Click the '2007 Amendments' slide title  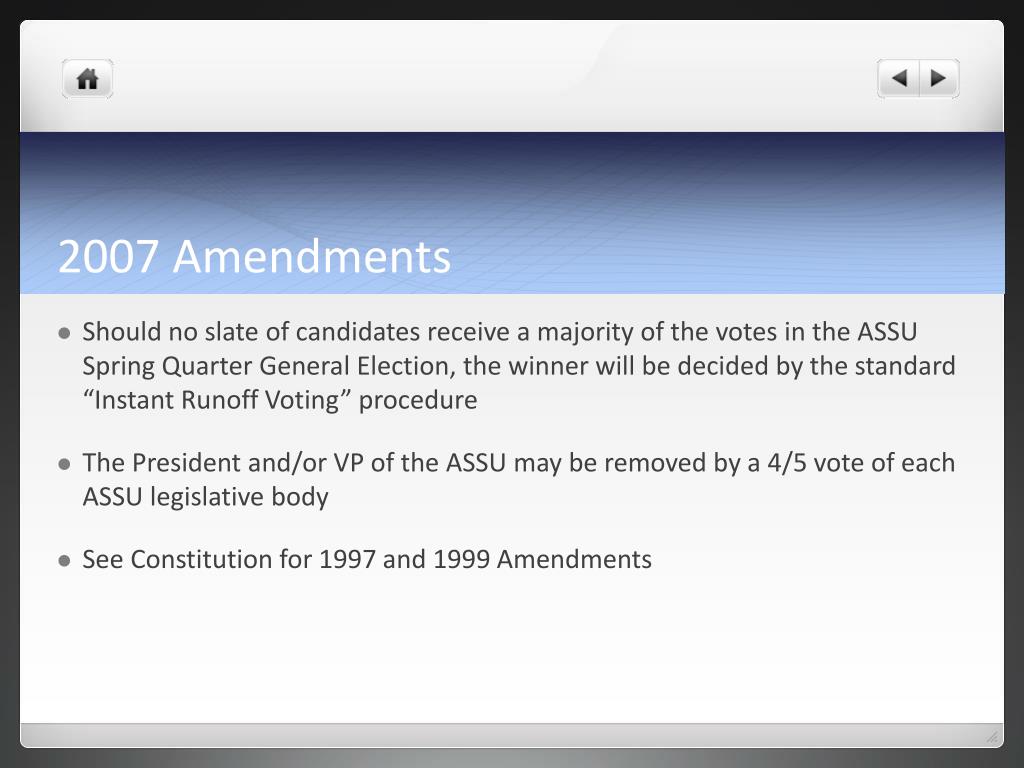click(254, 256)
